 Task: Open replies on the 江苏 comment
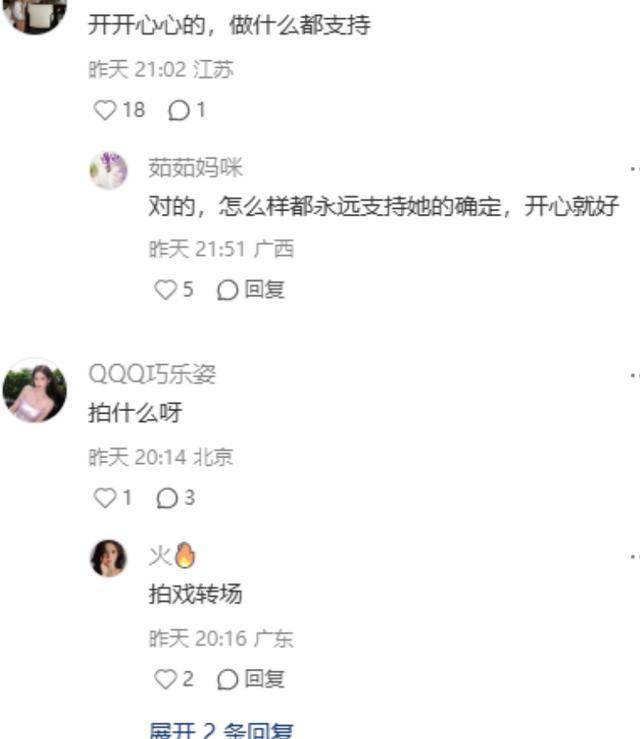pyautogui.click(x=187, y=110)
